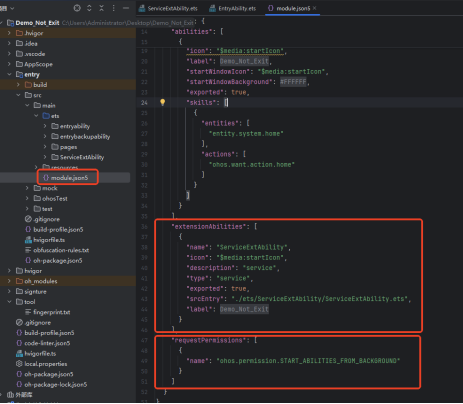463x404 pixels.
Task: Open build-profile.json5 under entry folder
Action: pos(58,229)
